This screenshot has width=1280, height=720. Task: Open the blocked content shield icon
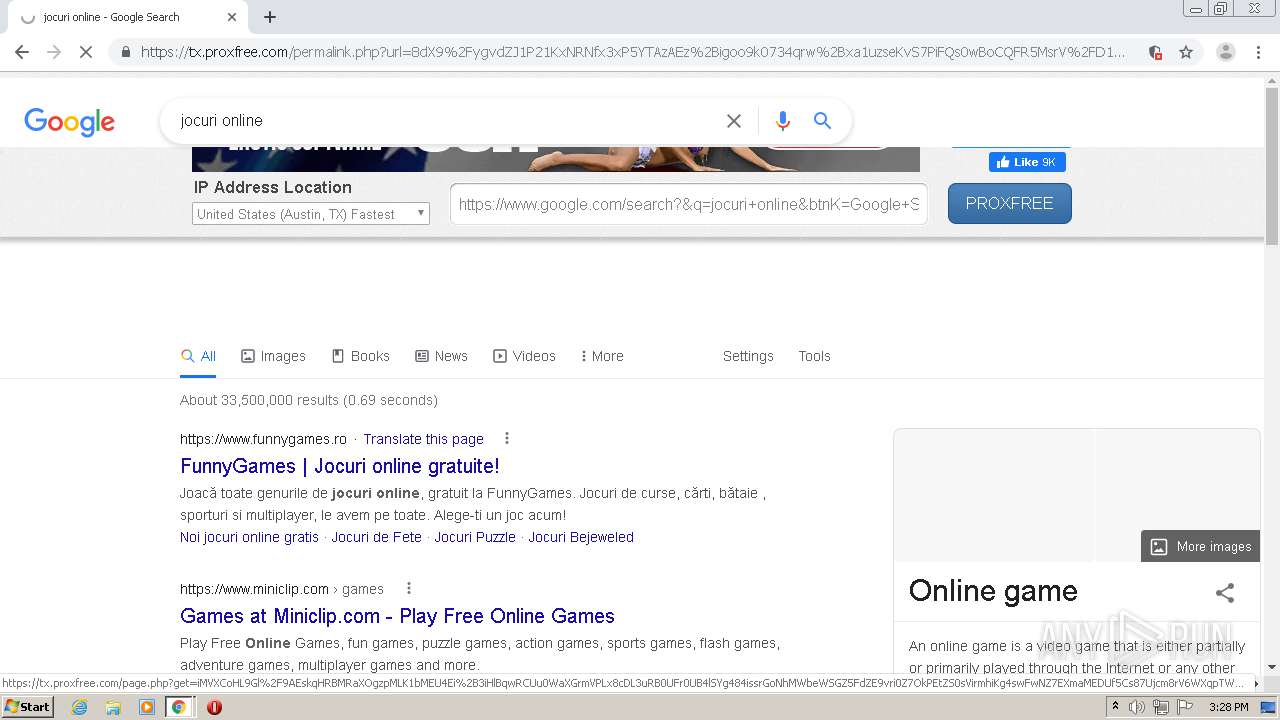click(1155, 52)
